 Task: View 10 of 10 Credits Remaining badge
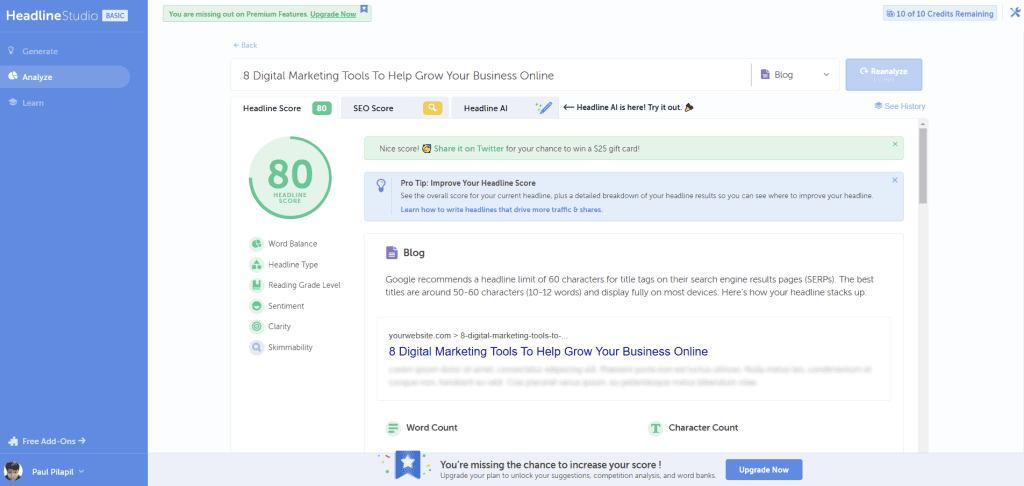(940, 13)
